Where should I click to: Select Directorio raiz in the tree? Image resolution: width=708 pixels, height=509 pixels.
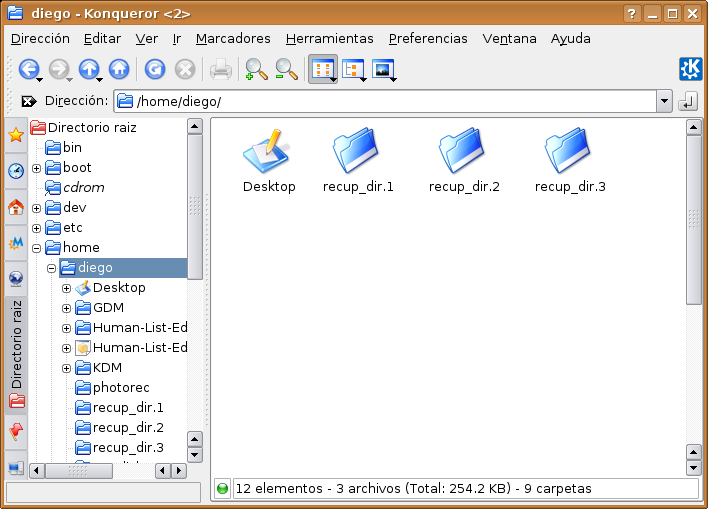click(x=84, y=128)
